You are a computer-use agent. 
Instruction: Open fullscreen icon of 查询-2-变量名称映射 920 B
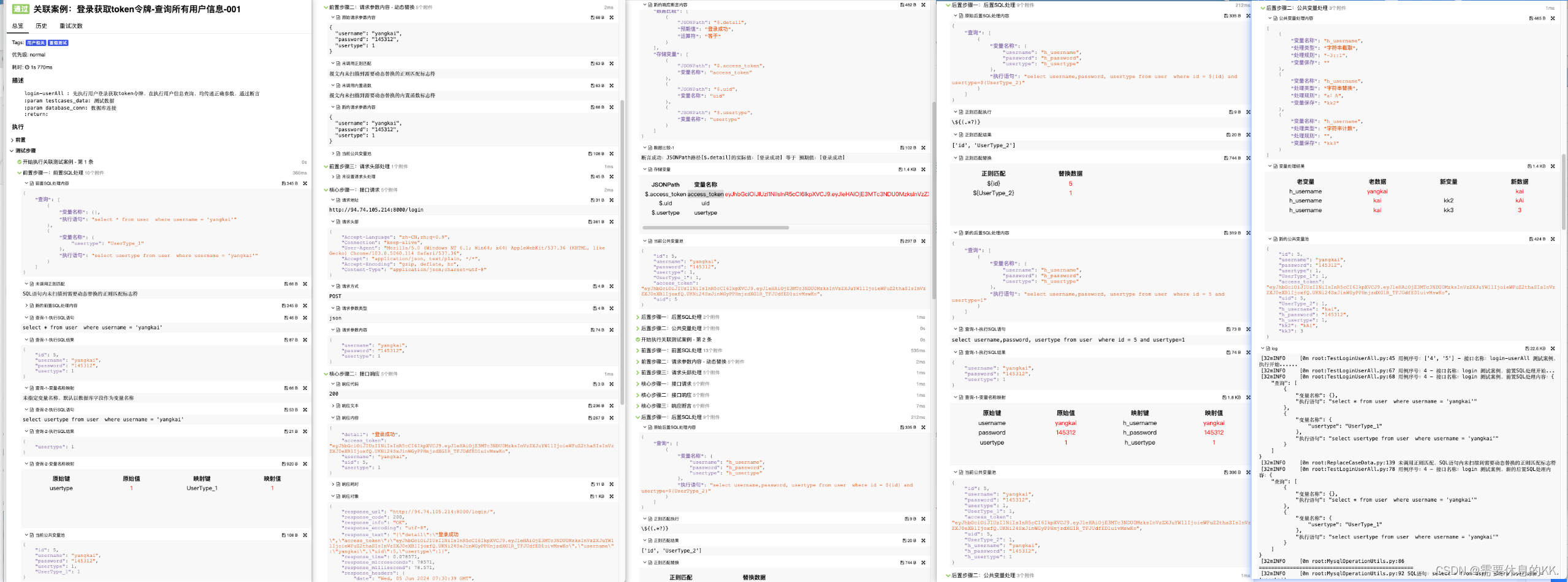point(305,464)
